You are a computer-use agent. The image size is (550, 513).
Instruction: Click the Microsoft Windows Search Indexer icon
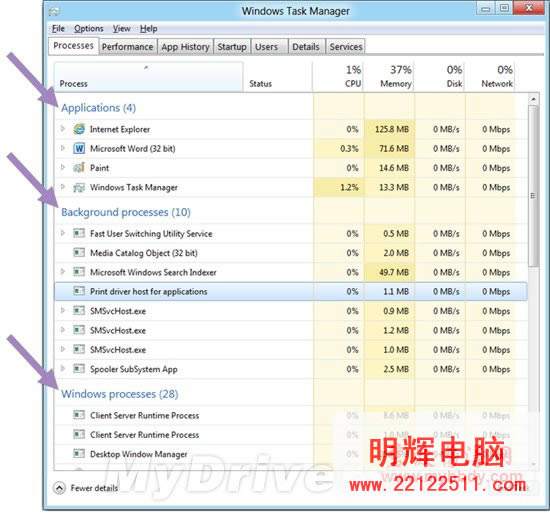(x=79, y=272)
